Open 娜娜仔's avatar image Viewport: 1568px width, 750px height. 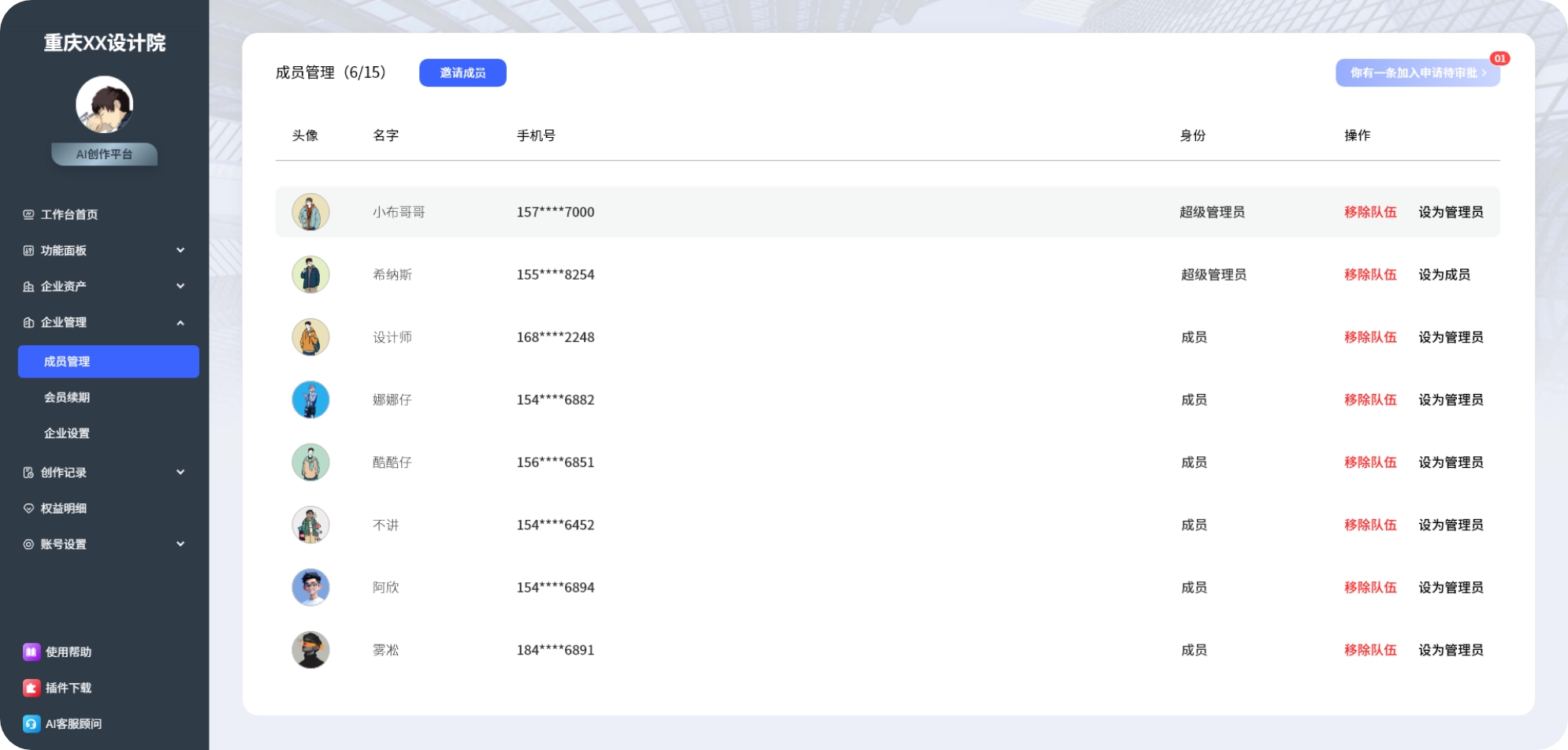coord(310,399)
